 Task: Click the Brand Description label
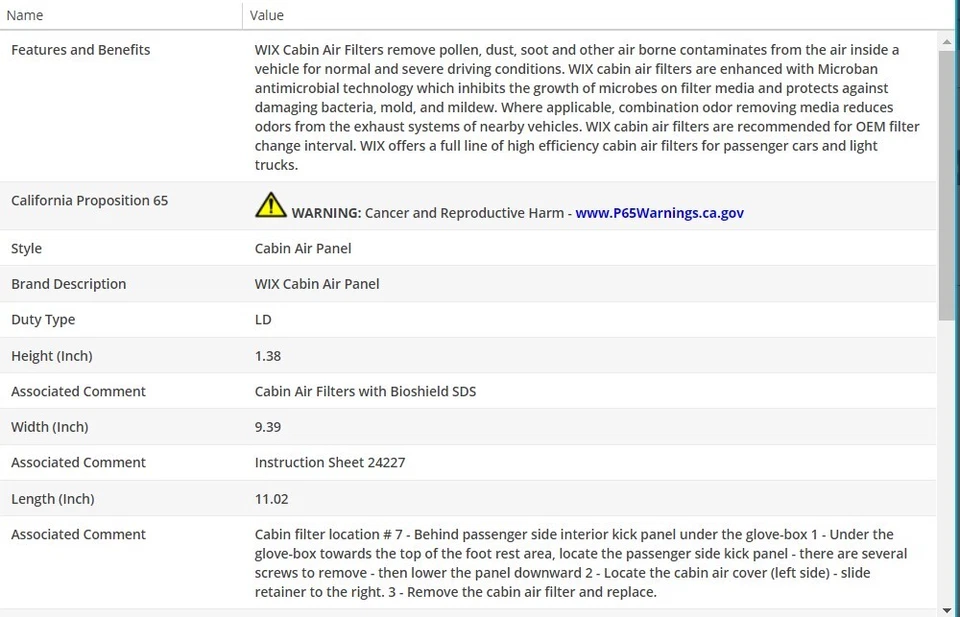[69, 284]
